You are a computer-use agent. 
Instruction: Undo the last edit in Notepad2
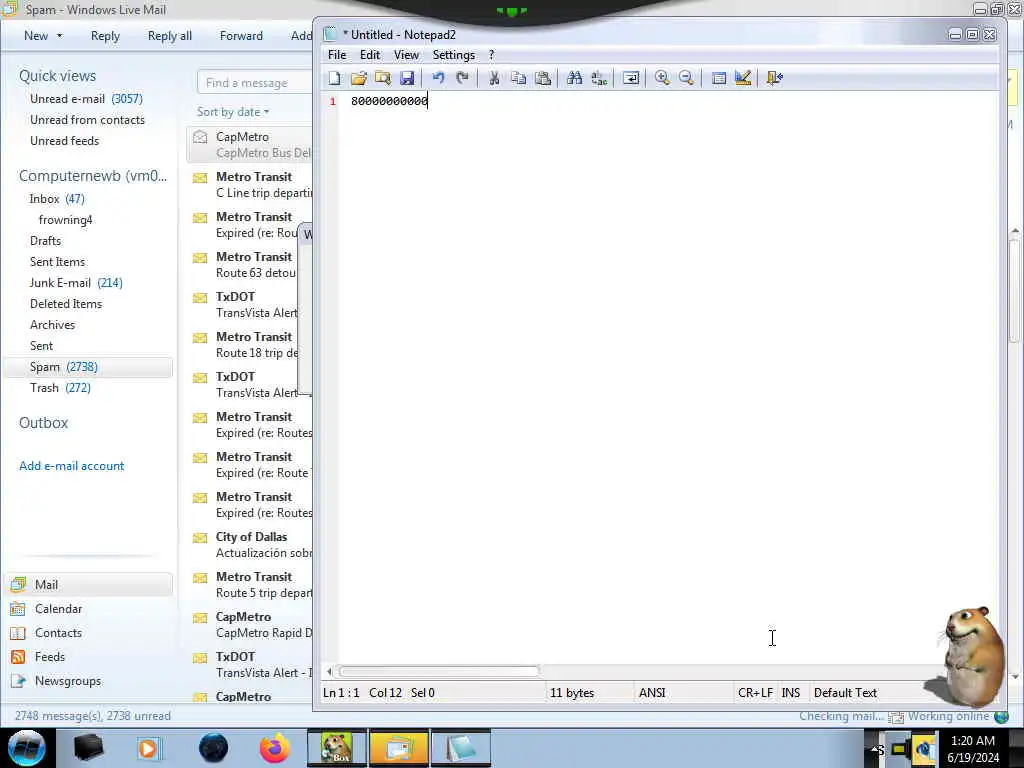[438, 78]
